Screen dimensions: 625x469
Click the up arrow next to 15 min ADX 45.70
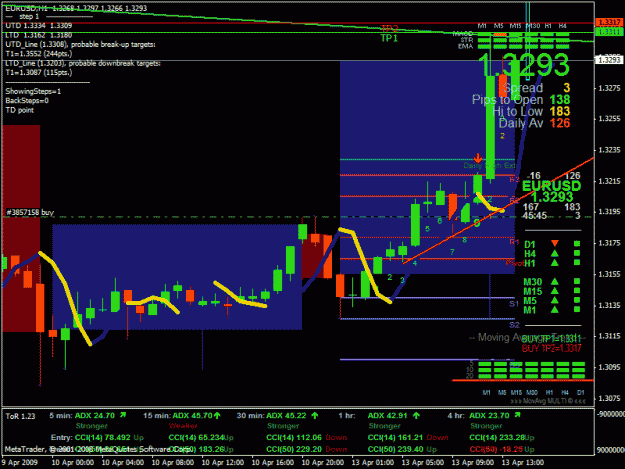[x=217, y=416]
